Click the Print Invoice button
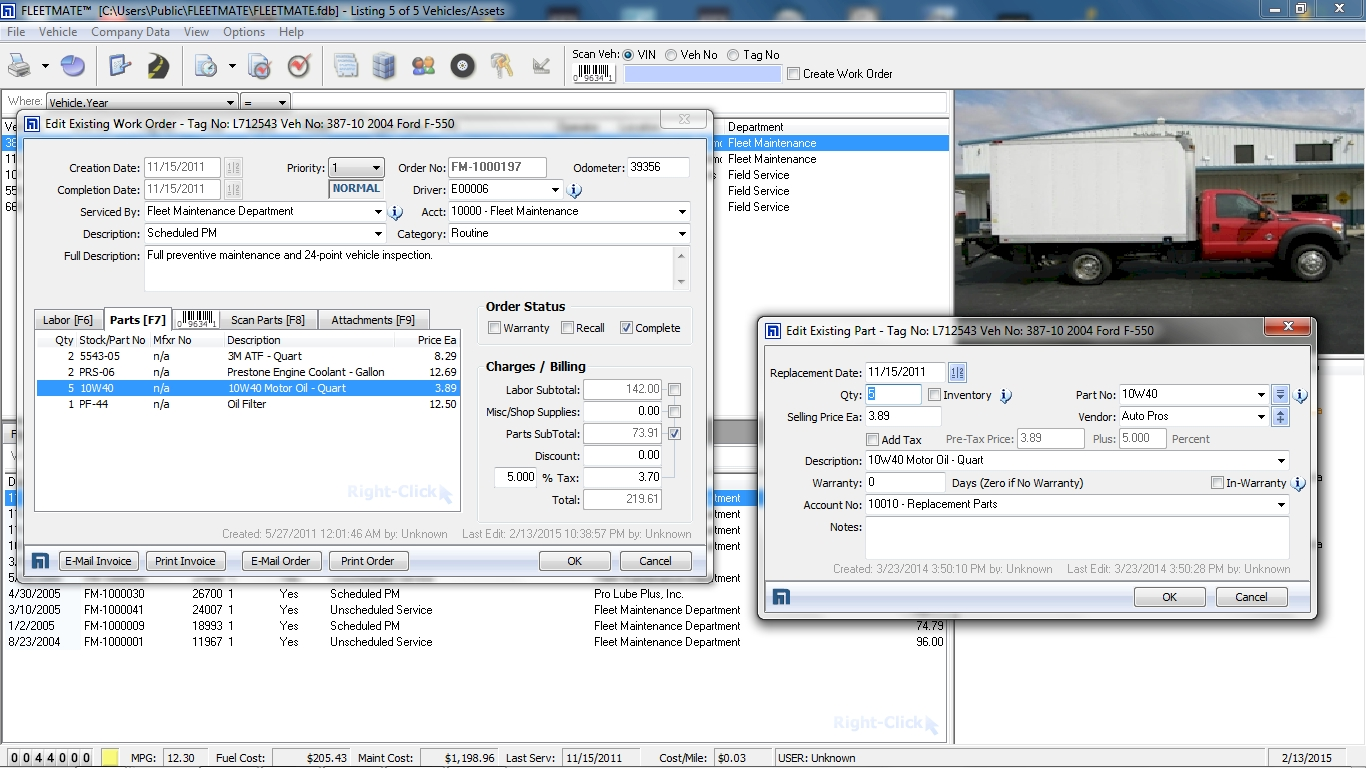This screenshot has height=768, width=1366. point(185,561)
